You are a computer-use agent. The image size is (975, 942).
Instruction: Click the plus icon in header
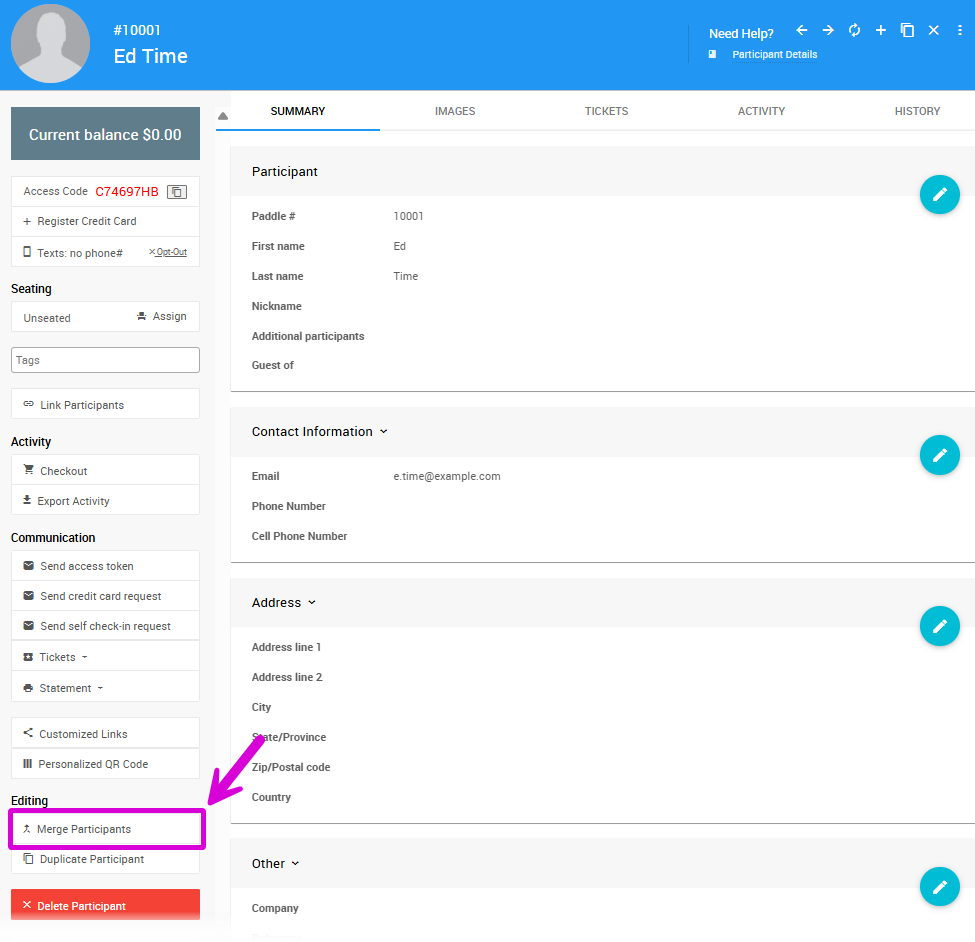pyautogui.click(x=881, y=31)
